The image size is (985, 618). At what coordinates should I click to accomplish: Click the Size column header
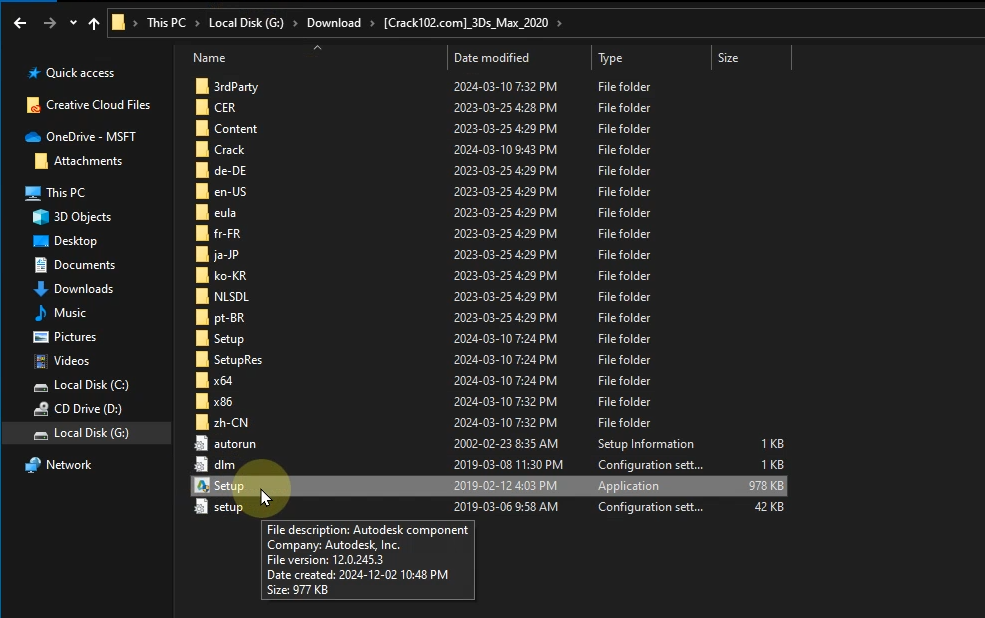click(728, 58)
